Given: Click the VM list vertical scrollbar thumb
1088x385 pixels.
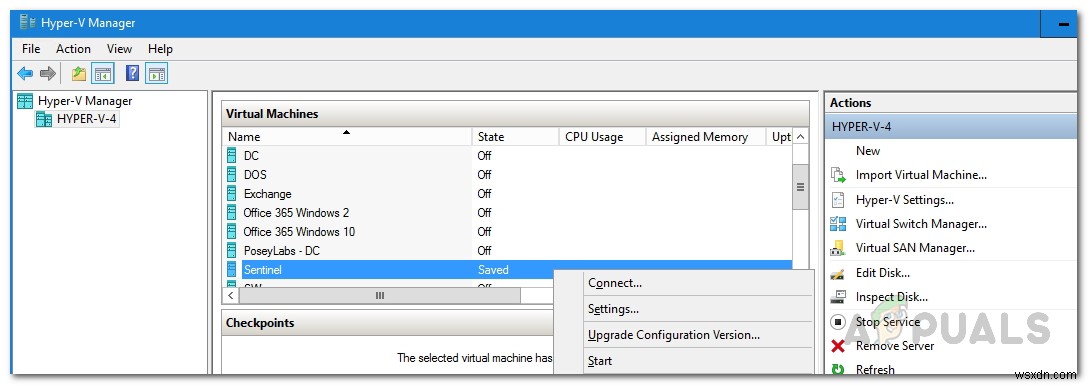Looking at the screenshot, I should pyautogui.click(x=800, y=187).
